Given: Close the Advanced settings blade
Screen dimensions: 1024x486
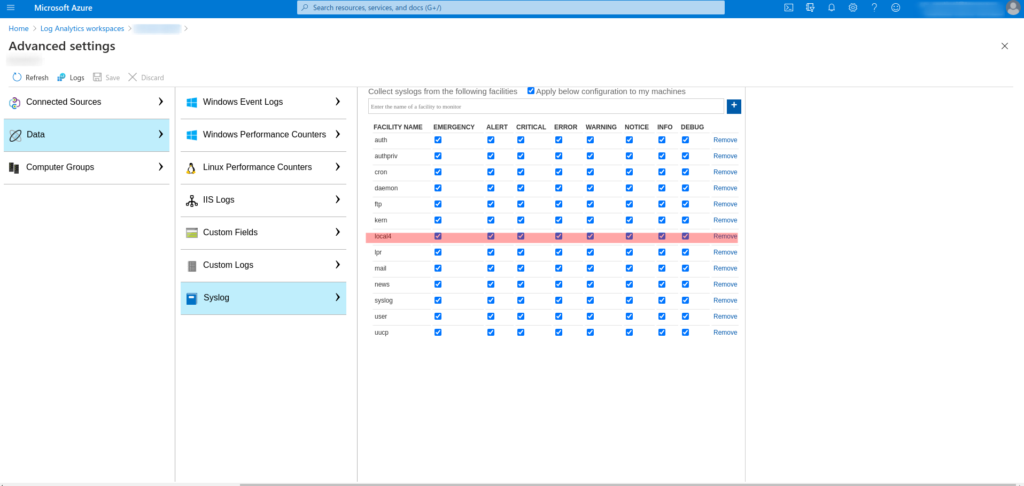Looking at the screenshot, I should [x=1004, y=46].
